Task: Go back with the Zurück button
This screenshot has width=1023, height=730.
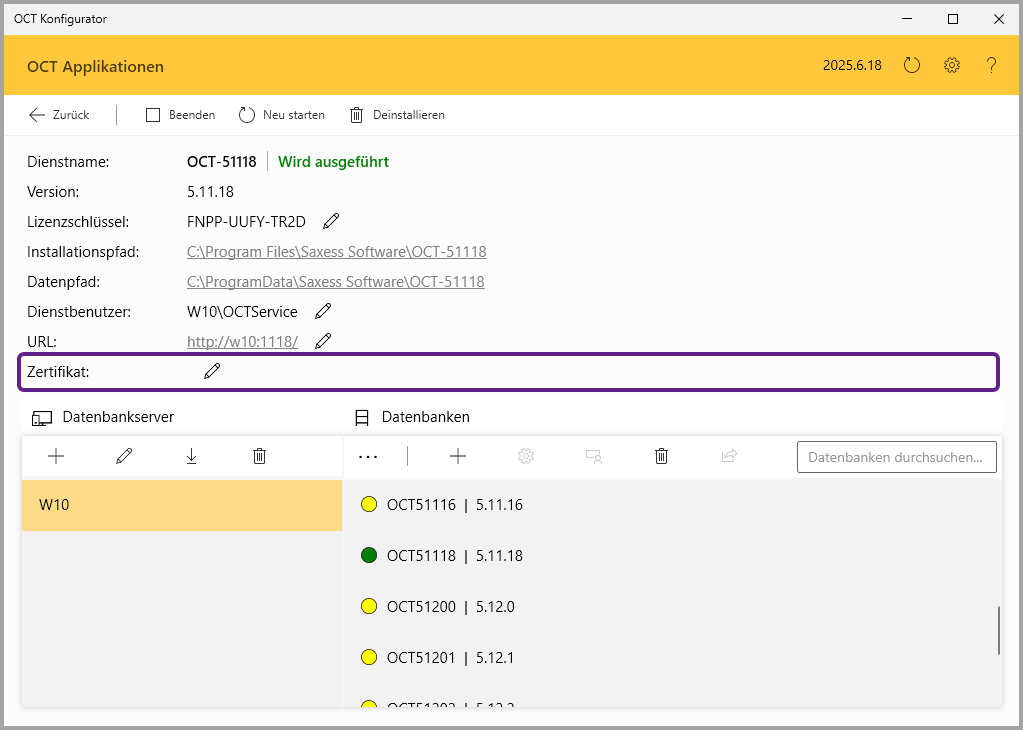Action: [x=59, y=115]
